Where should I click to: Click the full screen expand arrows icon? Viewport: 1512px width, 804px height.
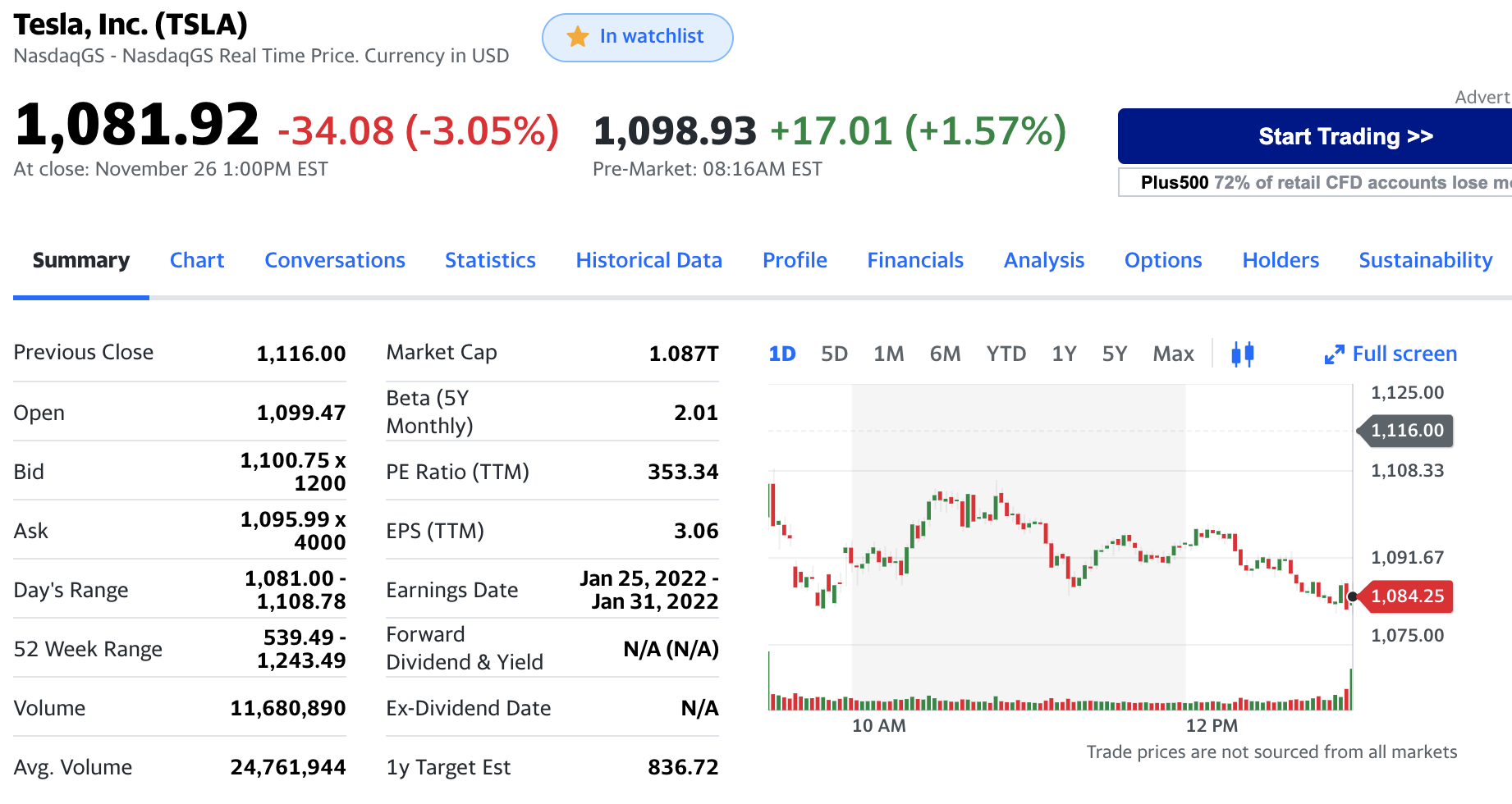1334,354
